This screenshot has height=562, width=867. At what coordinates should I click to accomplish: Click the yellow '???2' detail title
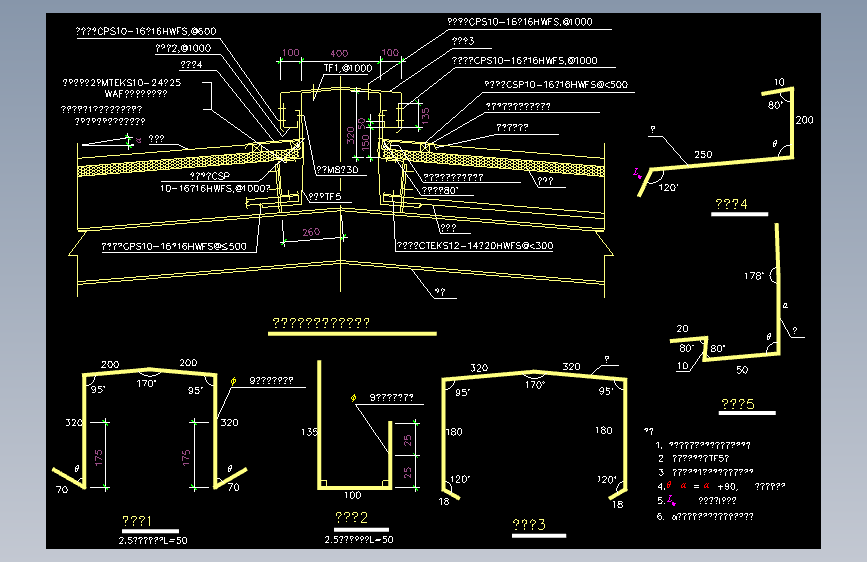point(352,518)
